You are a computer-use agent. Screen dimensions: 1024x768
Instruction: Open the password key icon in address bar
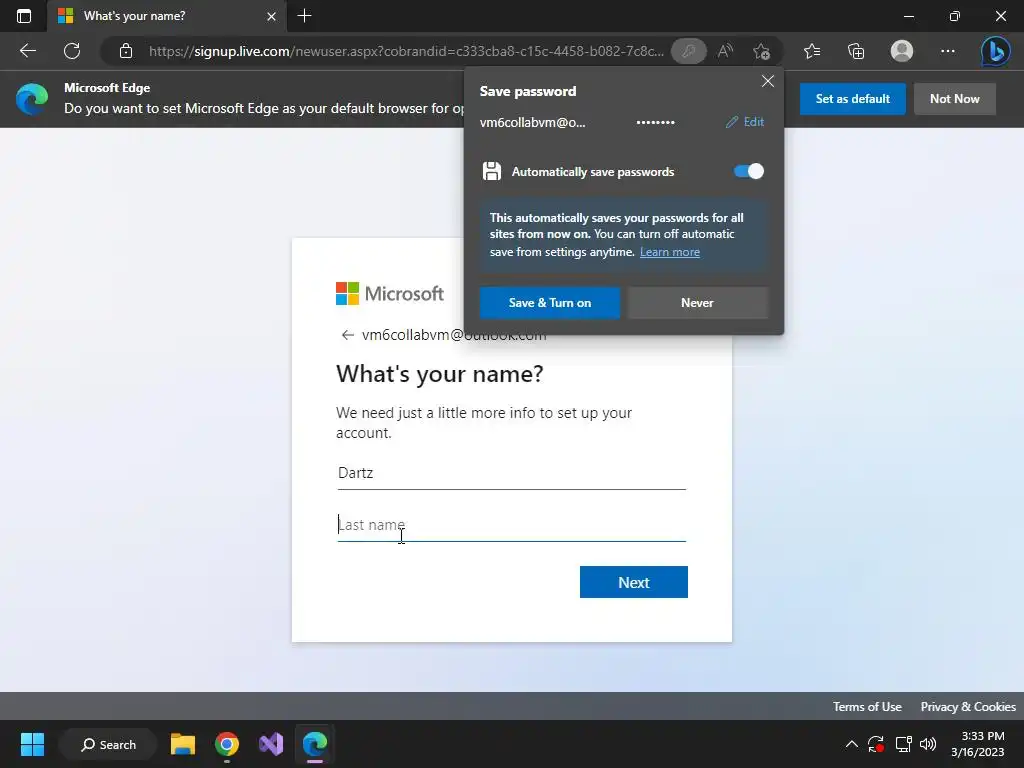tap(688, 51)
